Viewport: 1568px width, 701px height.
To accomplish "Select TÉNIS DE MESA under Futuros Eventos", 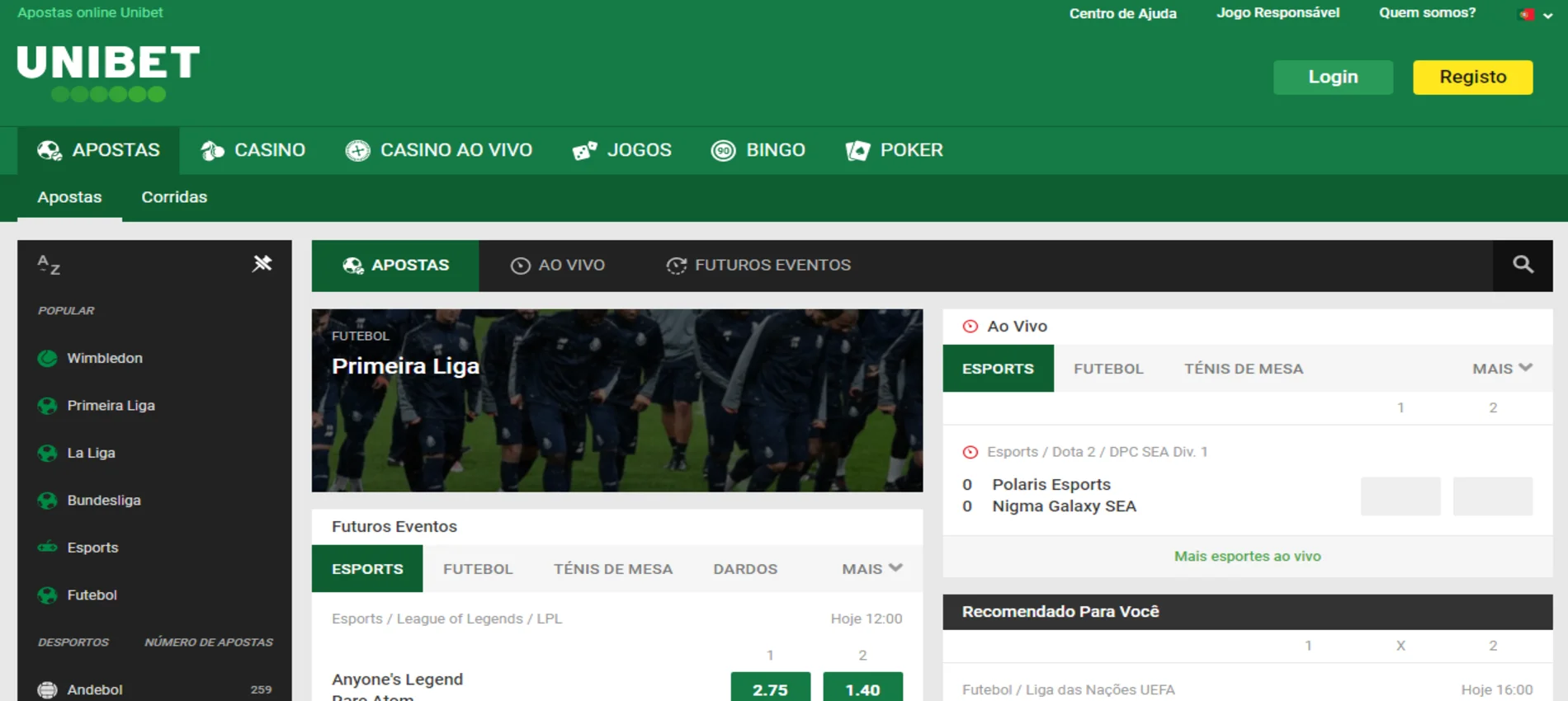I will click(x=613, y=569).
